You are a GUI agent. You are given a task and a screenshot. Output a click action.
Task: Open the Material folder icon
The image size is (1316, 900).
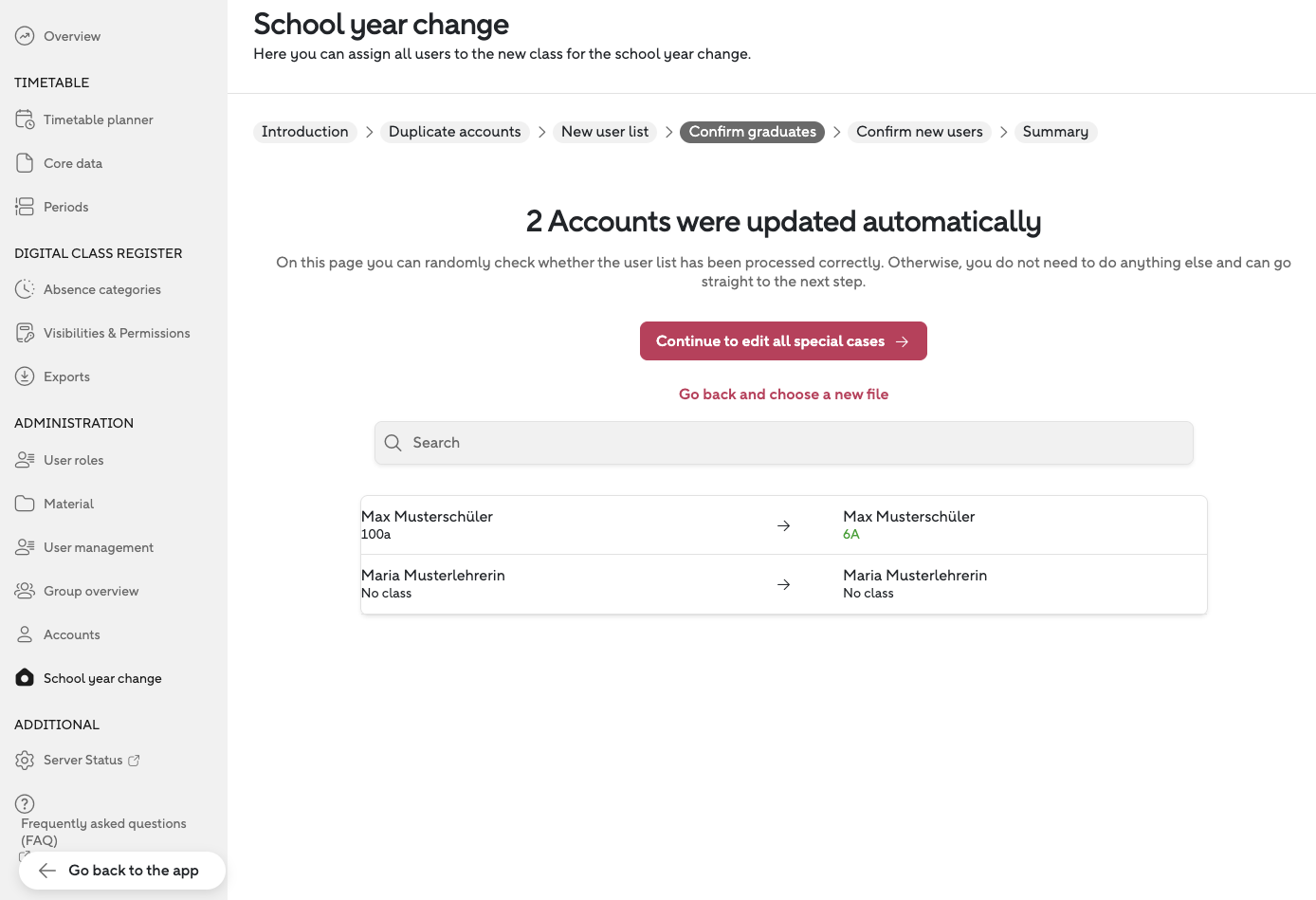tap(25, 504)
